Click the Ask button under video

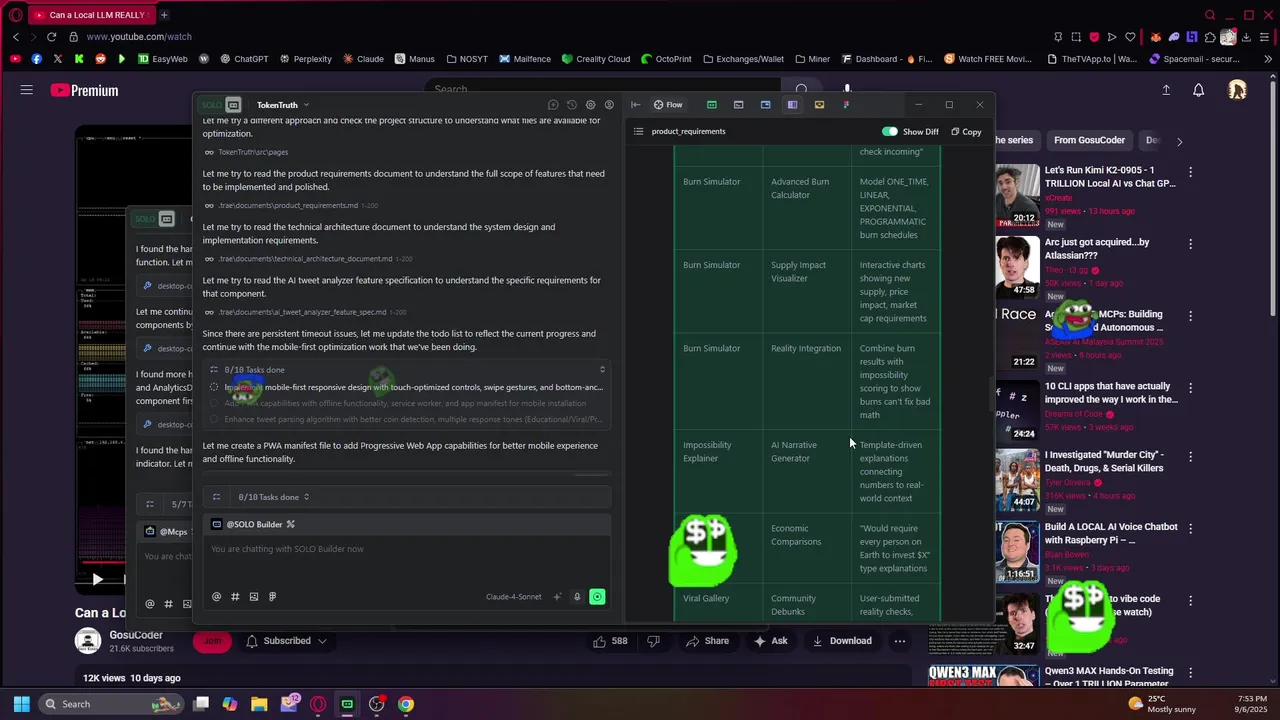coord(771,641)
